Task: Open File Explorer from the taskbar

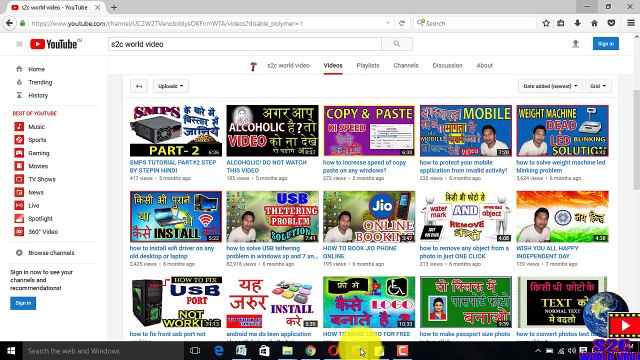Action: tap(287, 351)
